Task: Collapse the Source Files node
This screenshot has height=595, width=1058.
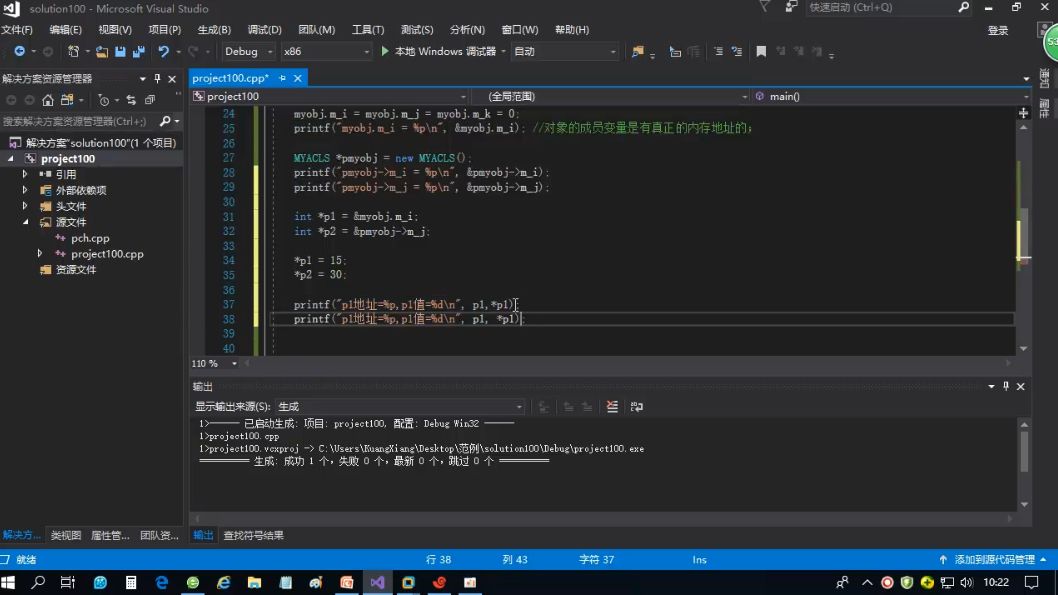Action: (x=25, y=222)
